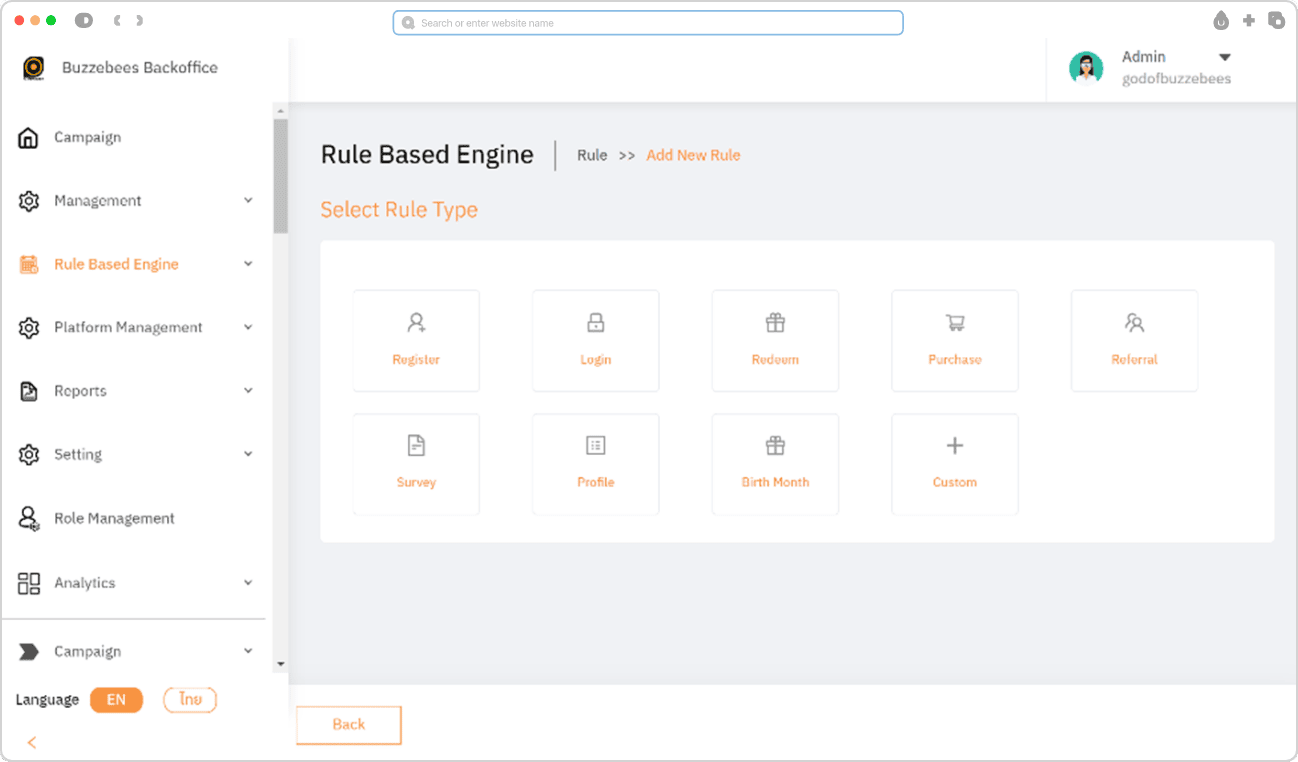Expand the Platform Management submenu
This screenshot has width=1298, height=762.
click(x=248, y=328)
